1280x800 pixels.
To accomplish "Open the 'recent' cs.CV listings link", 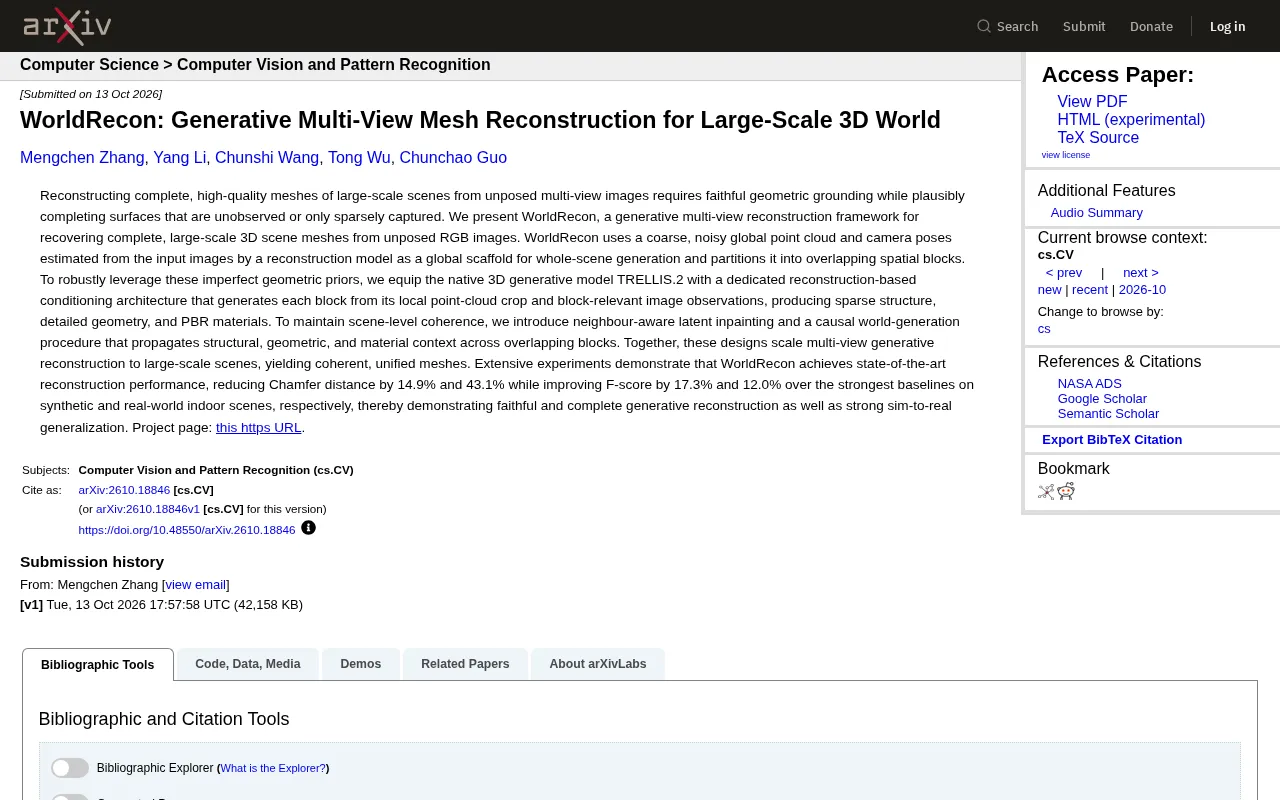I will pyautogui.click(x=1090, y=290).
